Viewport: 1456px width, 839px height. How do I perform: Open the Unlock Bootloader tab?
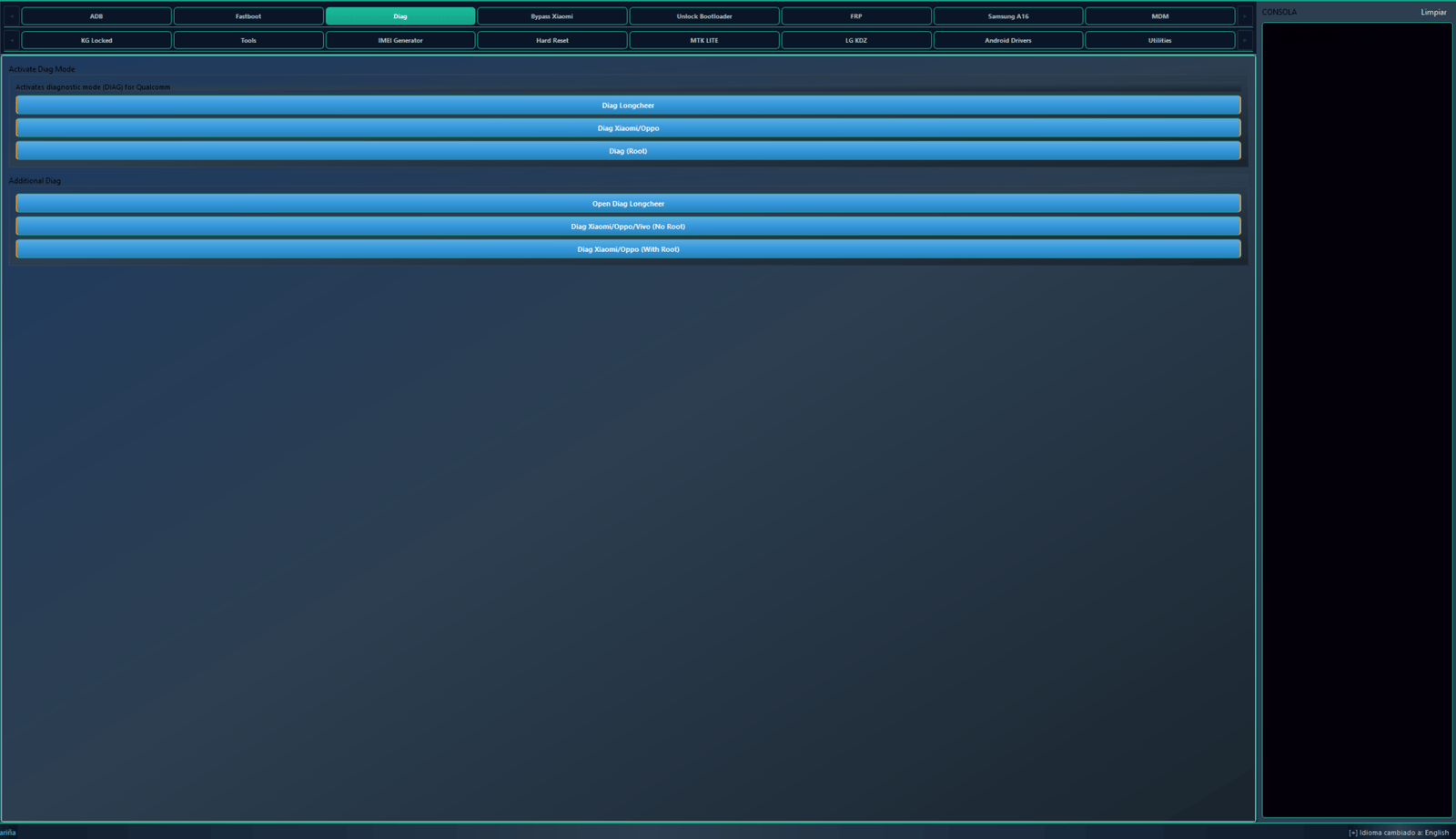coord(703,16)
